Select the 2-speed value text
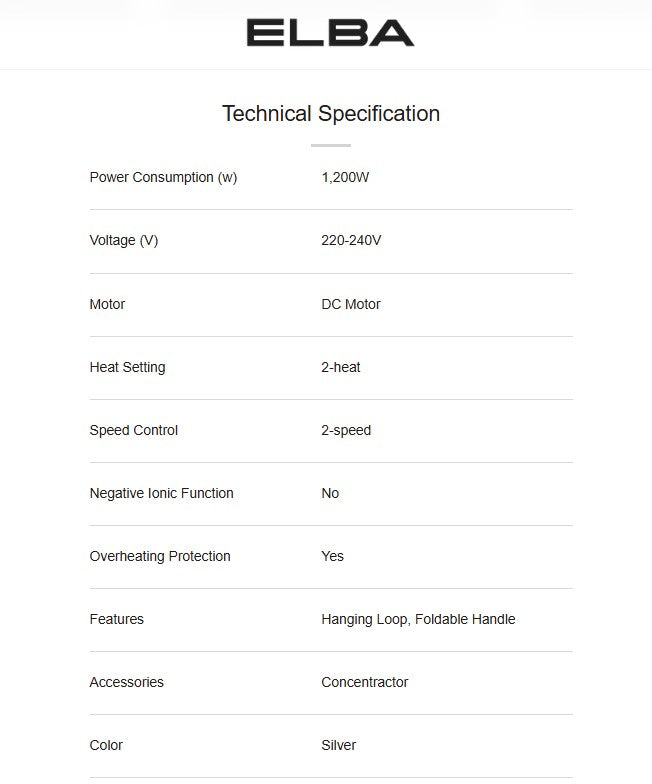 pyautogui.click(x=346, y=430)
